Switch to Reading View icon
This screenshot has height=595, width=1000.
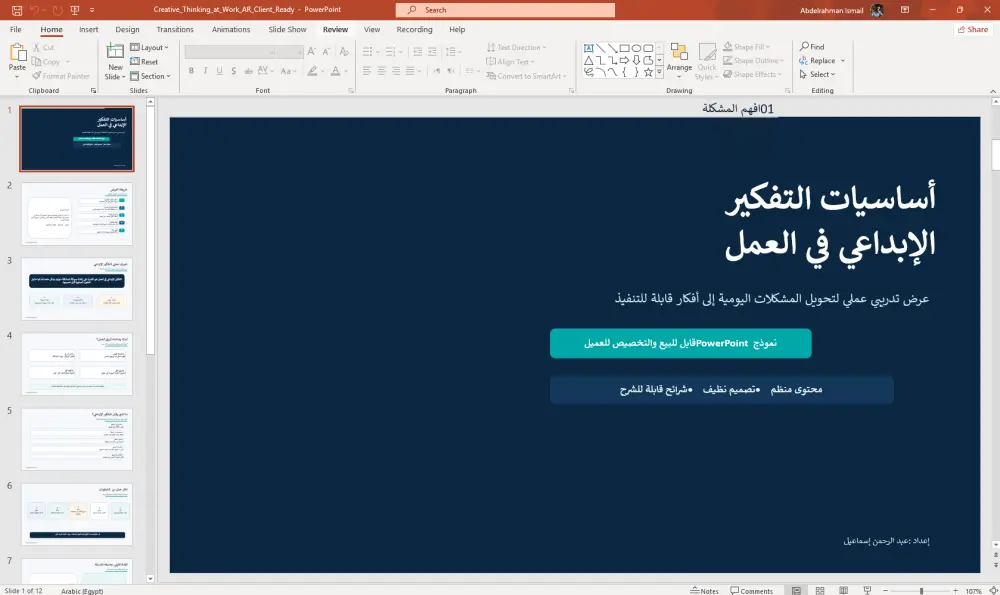(843, 591)
